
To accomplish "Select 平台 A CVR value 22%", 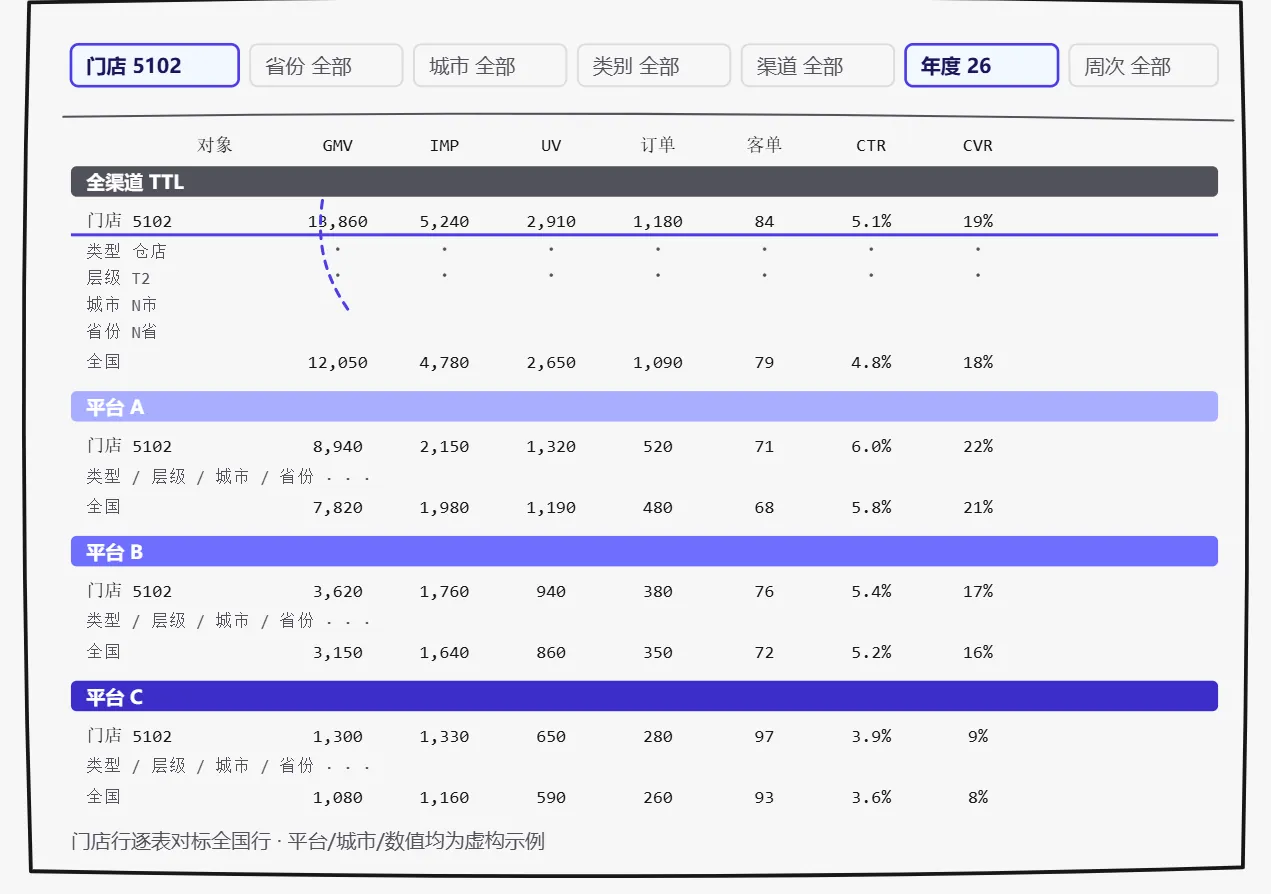I will tap(978, 447).
